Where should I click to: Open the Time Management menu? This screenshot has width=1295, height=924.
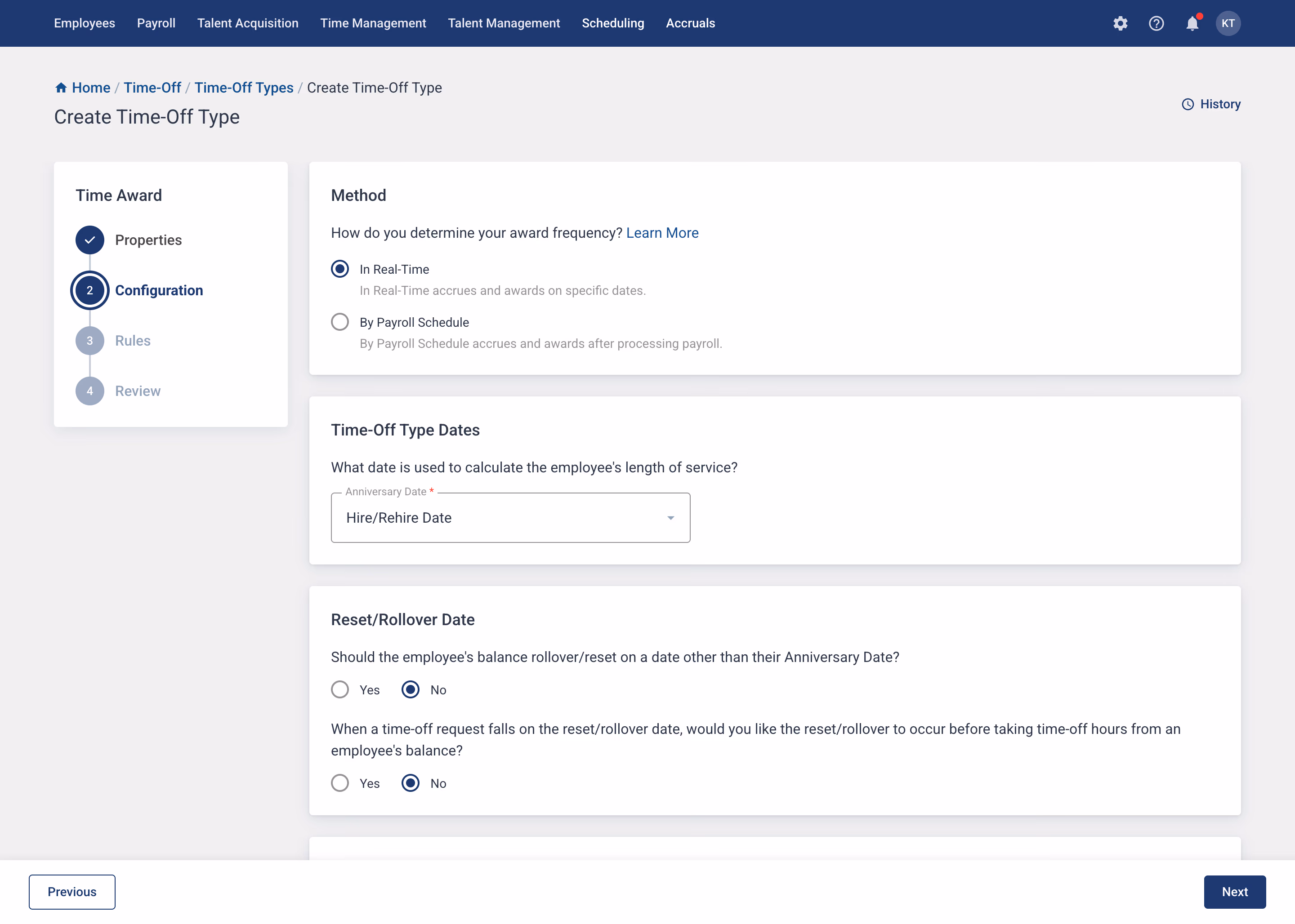(373, 23)
